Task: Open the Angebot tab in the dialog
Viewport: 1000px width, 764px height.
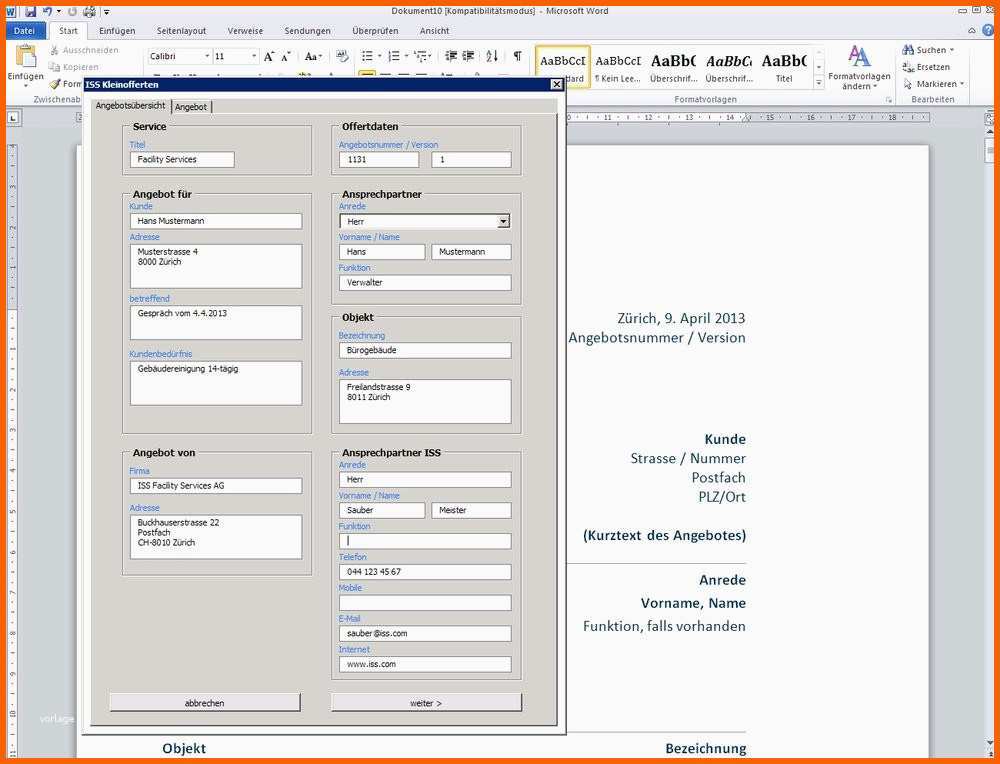Action: coord(191,107)
